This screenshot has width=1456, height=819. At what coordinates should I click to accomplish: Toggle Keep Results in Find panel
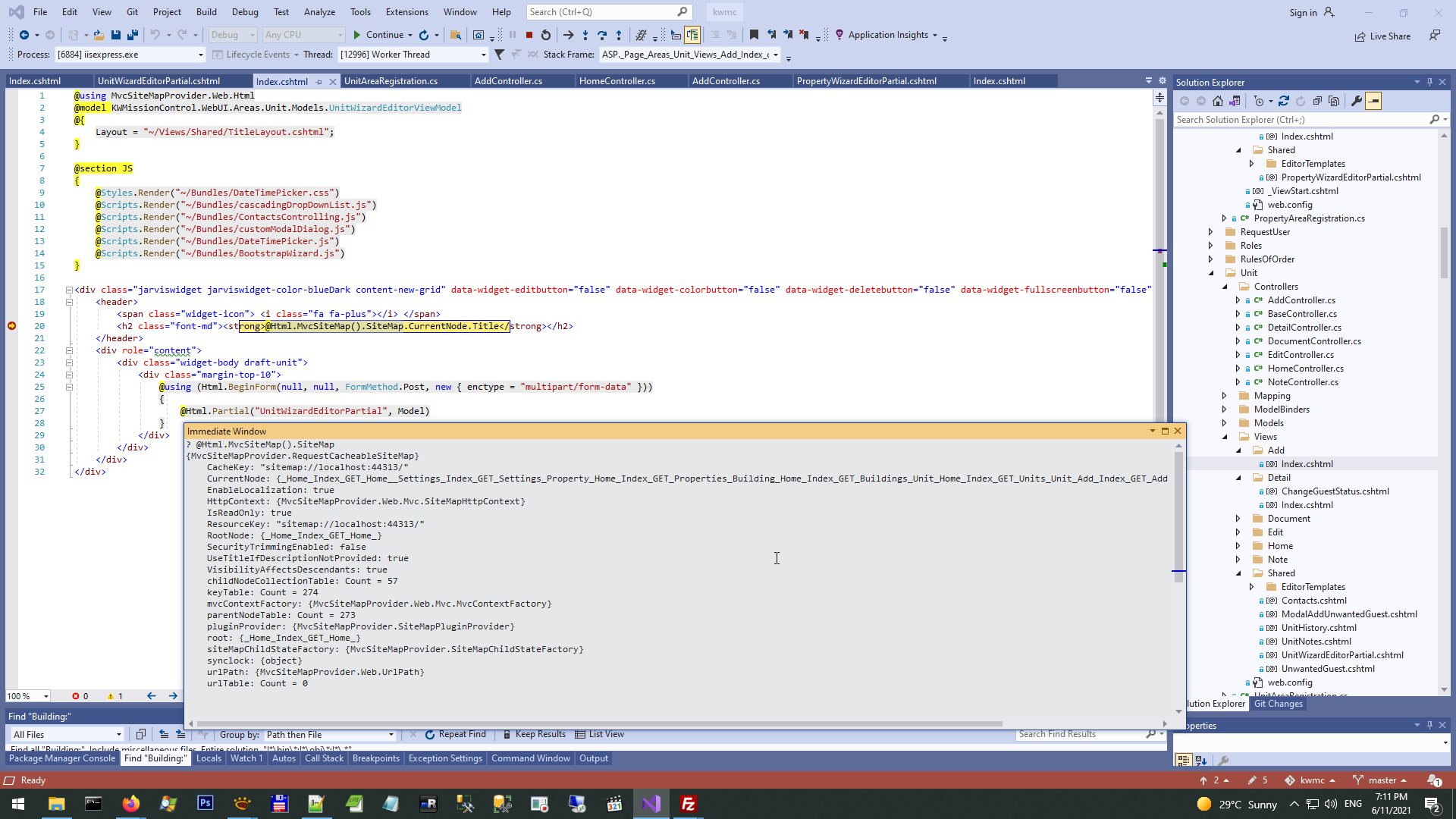(534, 734)
